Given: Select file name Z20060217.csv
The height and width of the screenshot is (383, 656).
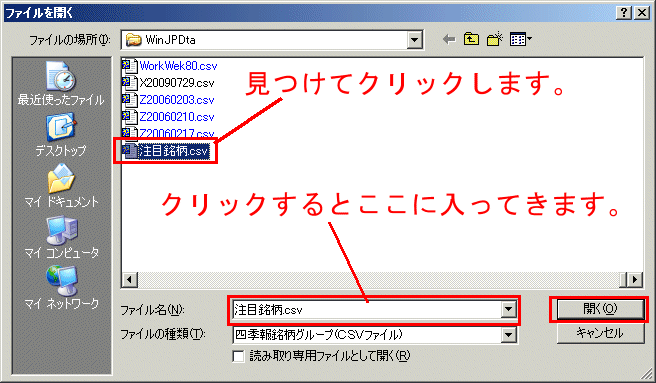Looking at the screenshot, I should pos(177,133).
